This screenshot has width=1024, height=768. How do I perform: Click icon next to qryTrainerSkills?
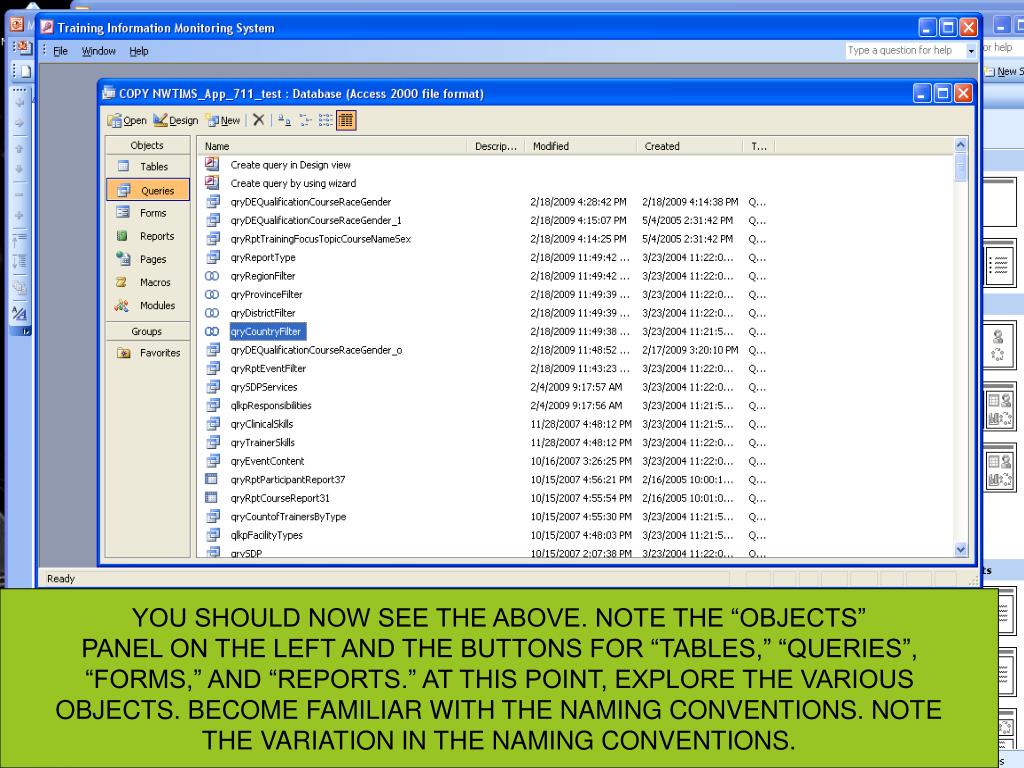(x=213, y=442)
